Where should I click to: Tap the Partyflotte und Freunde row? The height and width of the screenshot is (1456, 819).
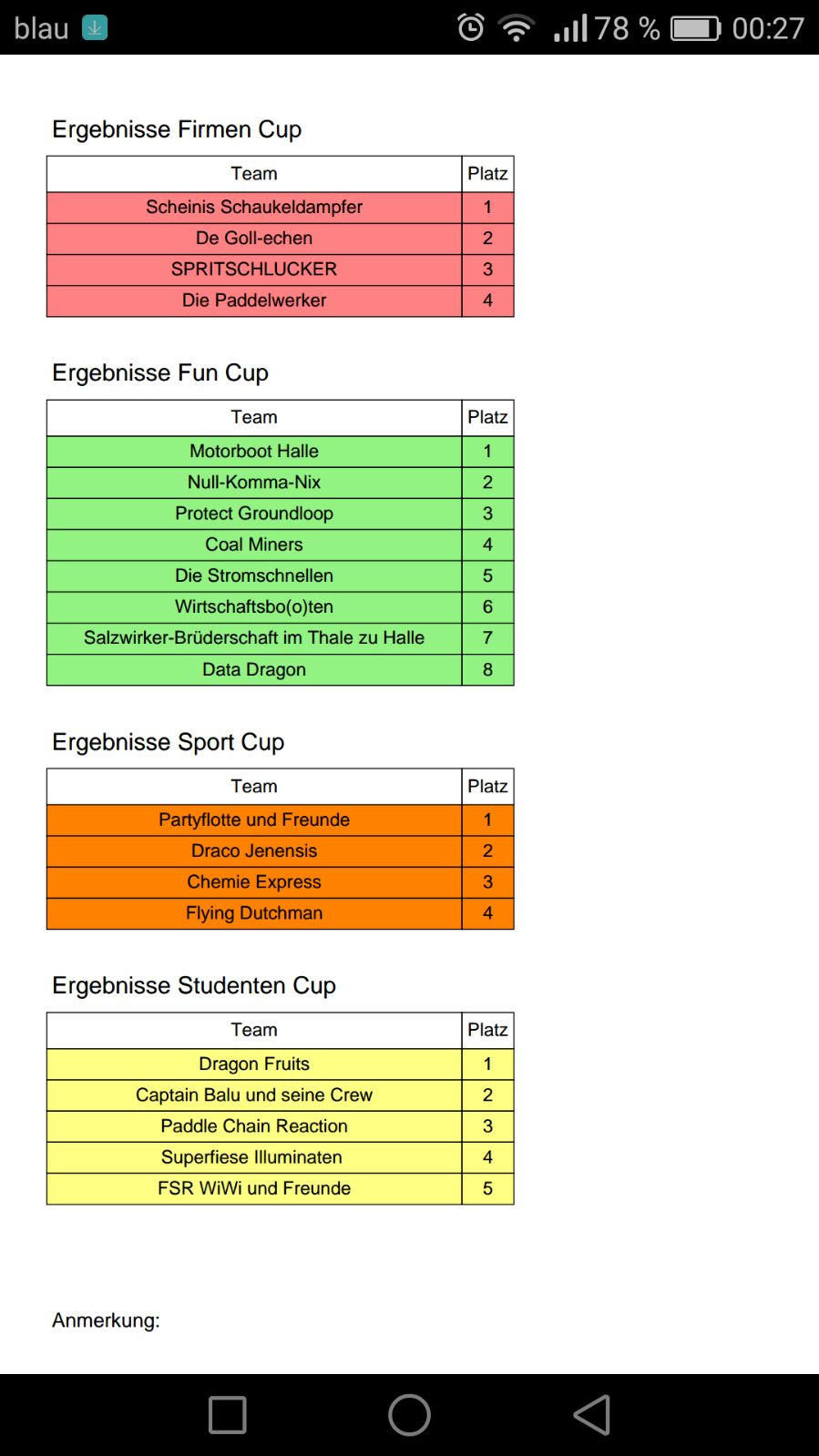coord(280,820)
